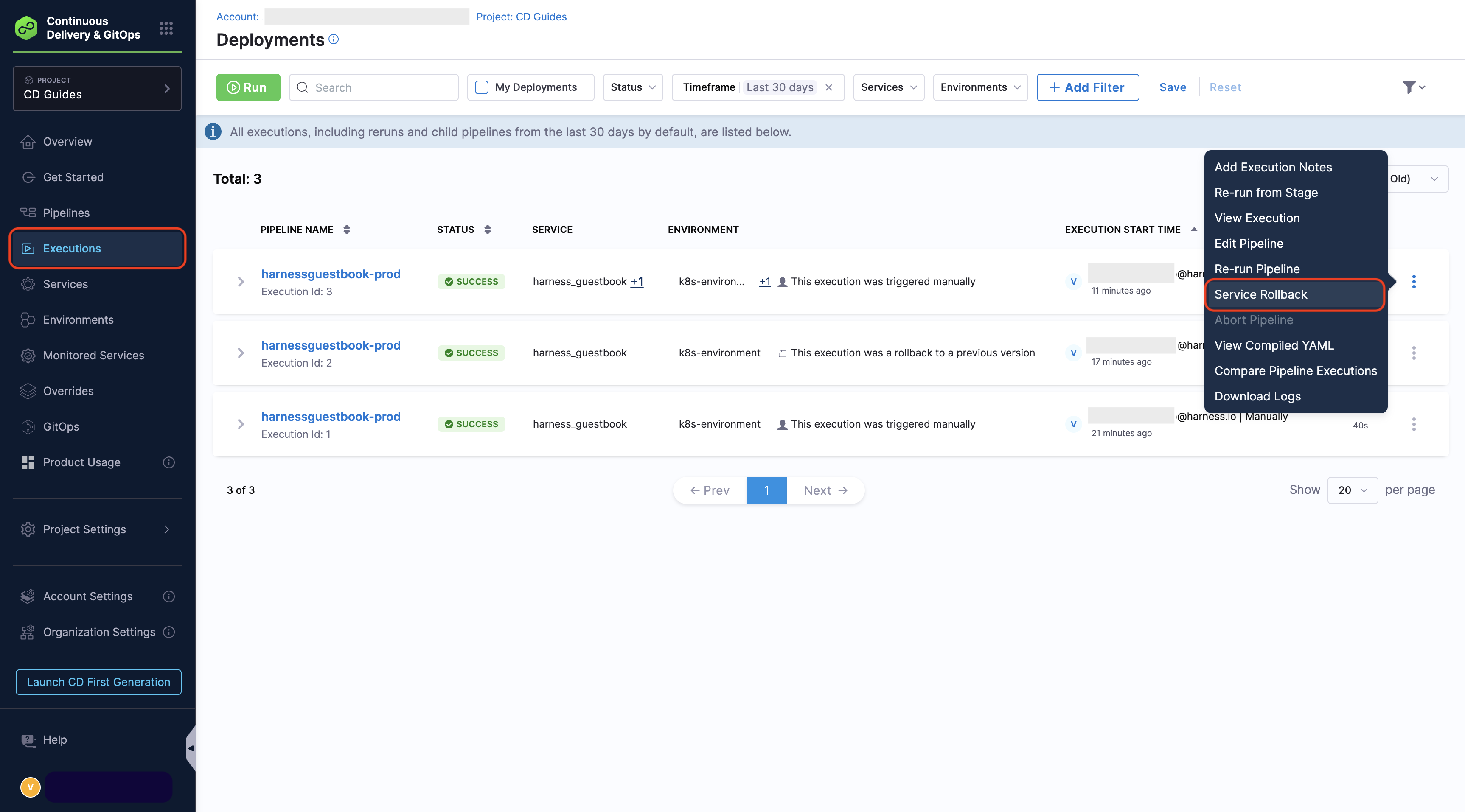This screenshot has width=1465, height=812.
Task: Sort by Status column arrows
Action: tap(487, 229)
